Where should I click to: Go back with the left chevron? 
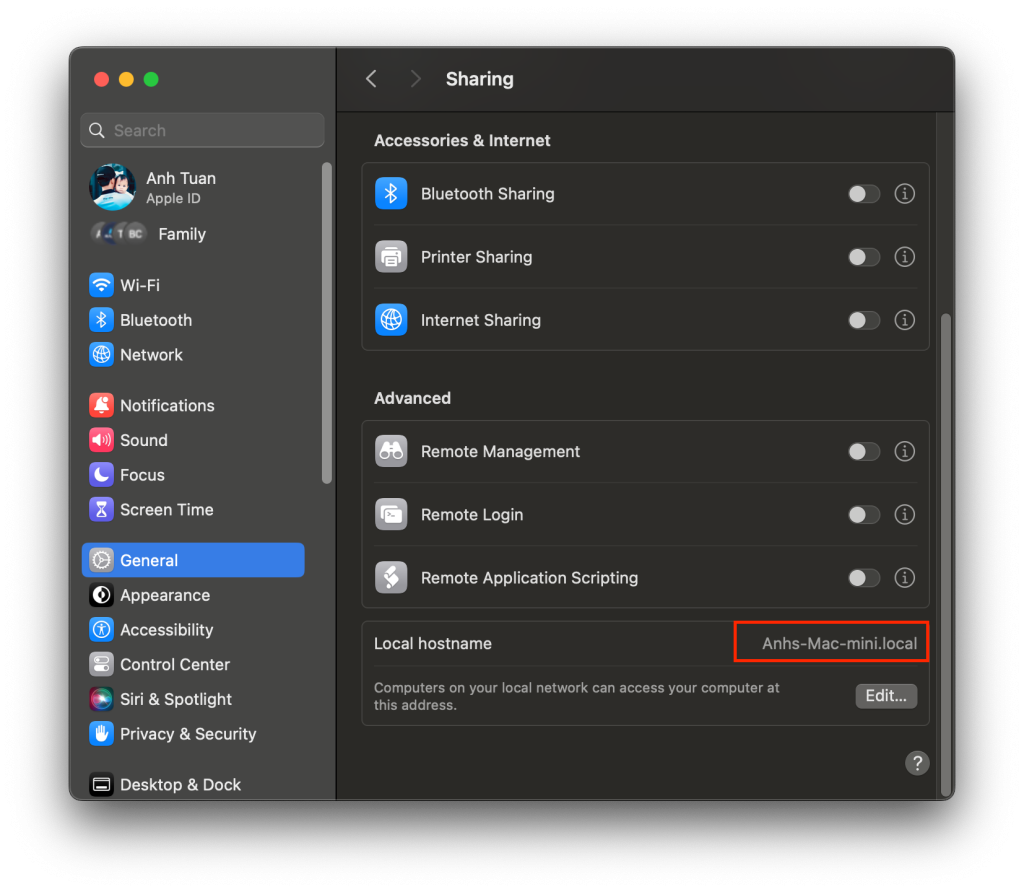click(x=371, y=79)
